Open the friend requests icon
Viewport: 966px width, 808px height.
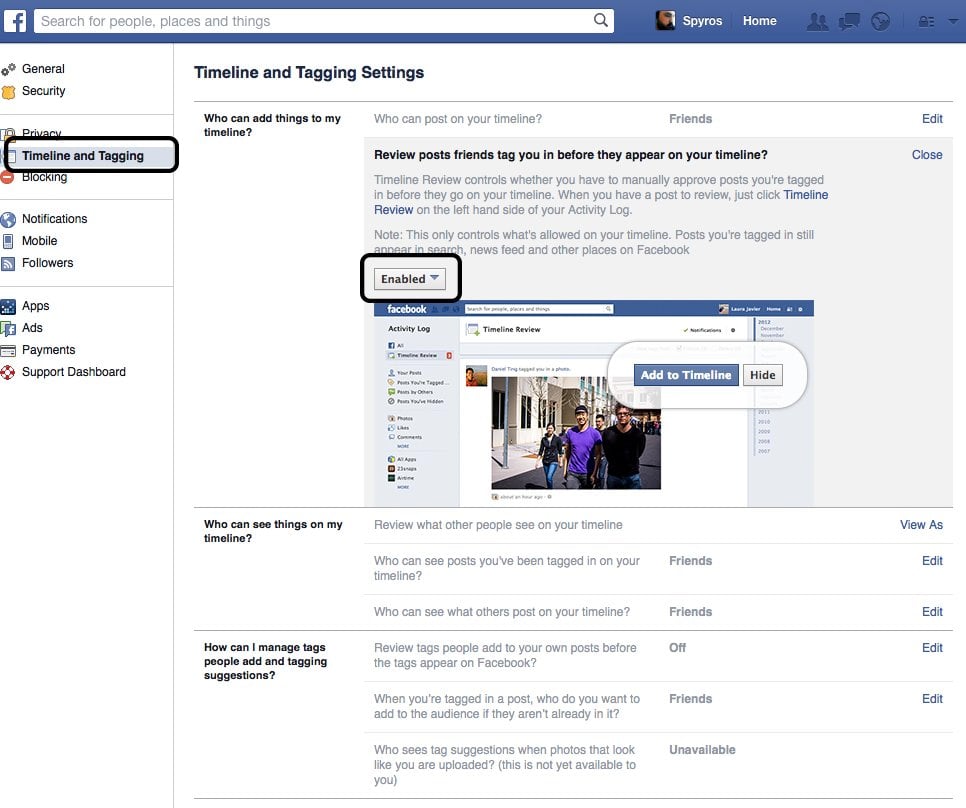818,22
